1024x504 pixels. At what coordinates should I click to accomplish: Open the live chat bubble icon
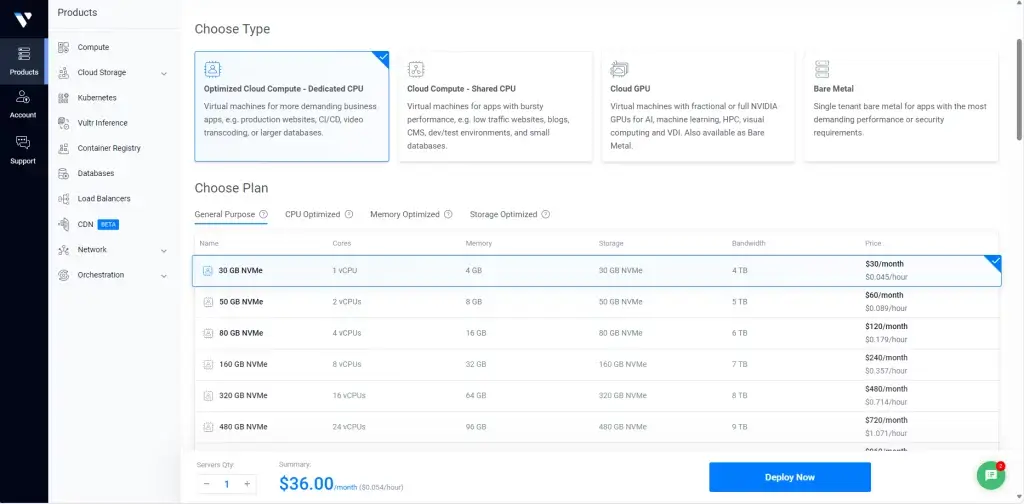(990, 476)
